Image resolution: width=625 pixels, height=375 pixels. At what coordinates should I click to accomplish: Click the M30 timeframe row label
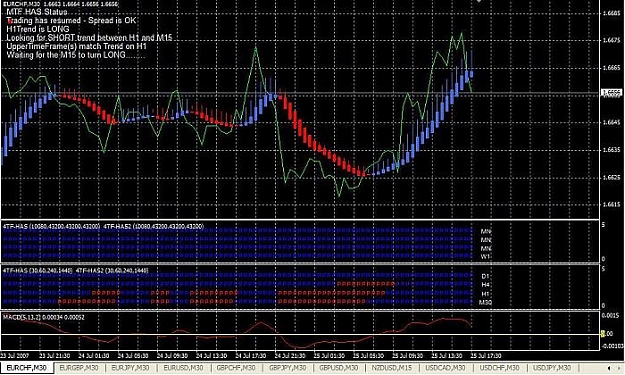coord(485,302)
